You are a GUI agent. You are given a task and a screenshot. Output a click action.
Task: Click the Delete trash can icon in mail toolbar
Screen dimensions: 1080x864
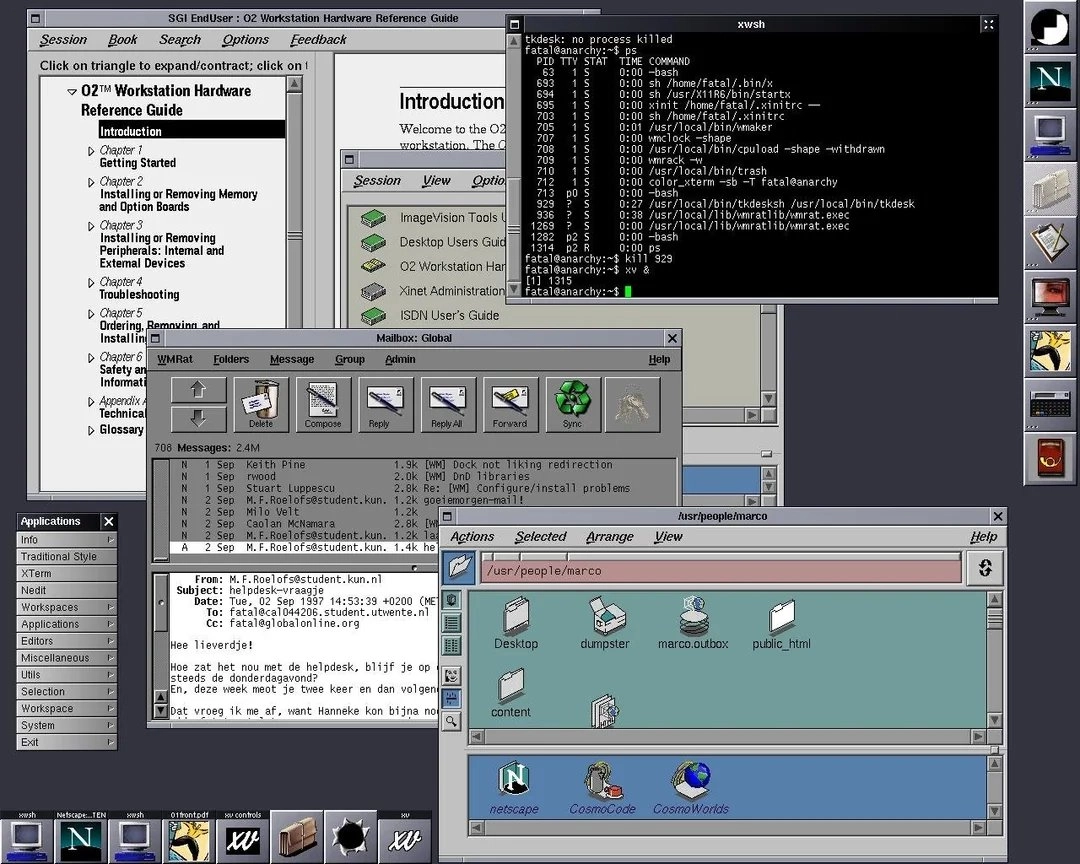click(260, 403)
